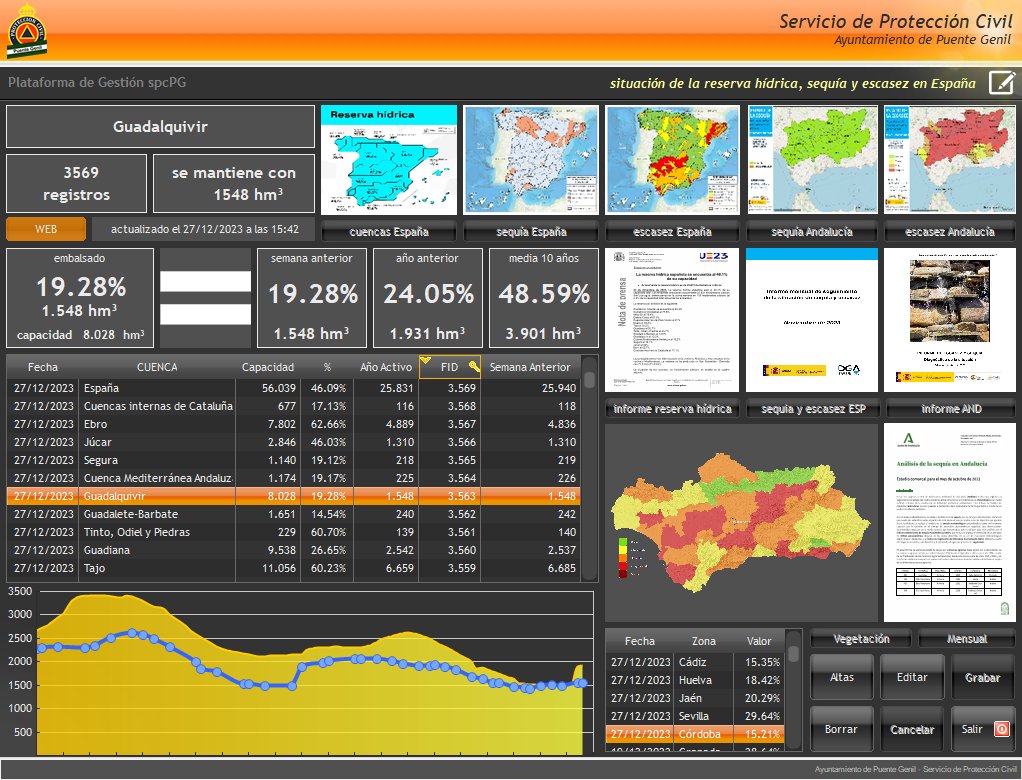Open the escasez España map thumbnail
This screenshot has height=780, width=1022.
pos(672,160)
